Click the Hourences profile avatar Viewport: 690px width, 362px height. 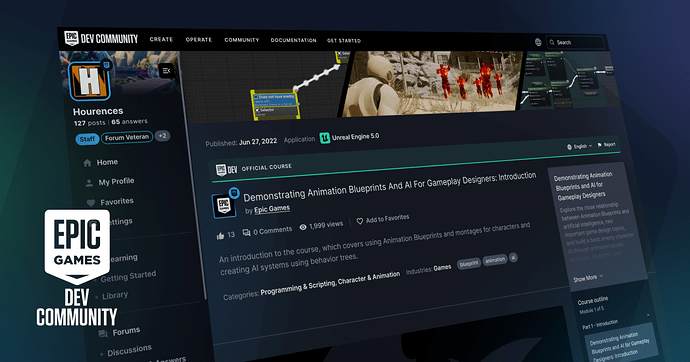89,81
